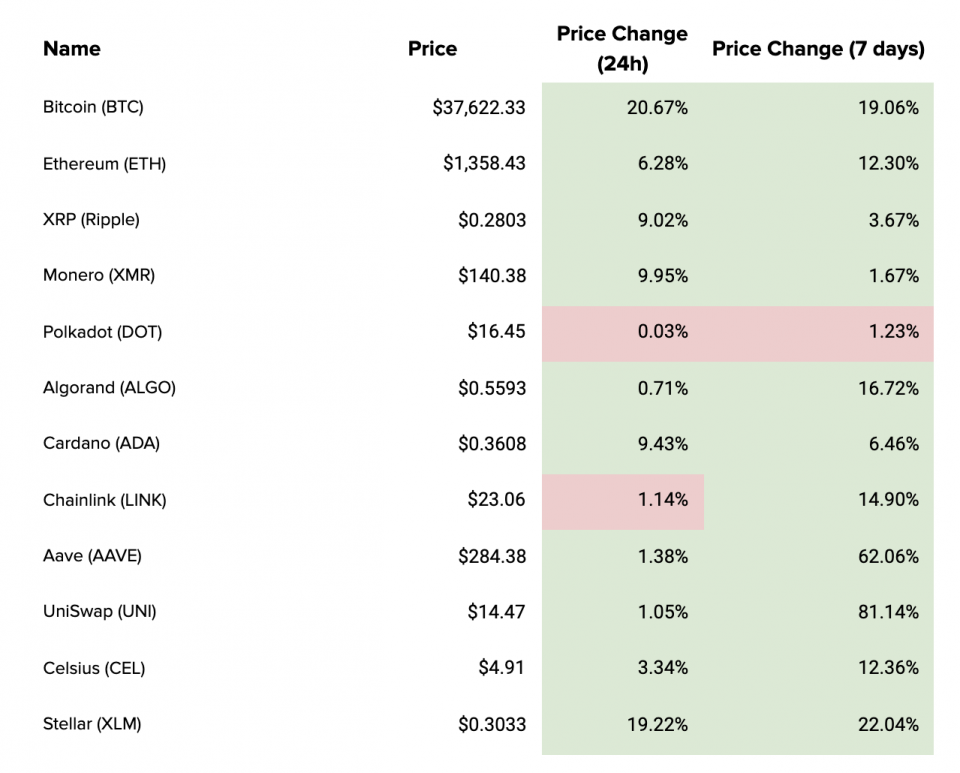The image size is (960, 773).
Task: Click Monero (XMR) name cell
Action: [x=99, y=276]
